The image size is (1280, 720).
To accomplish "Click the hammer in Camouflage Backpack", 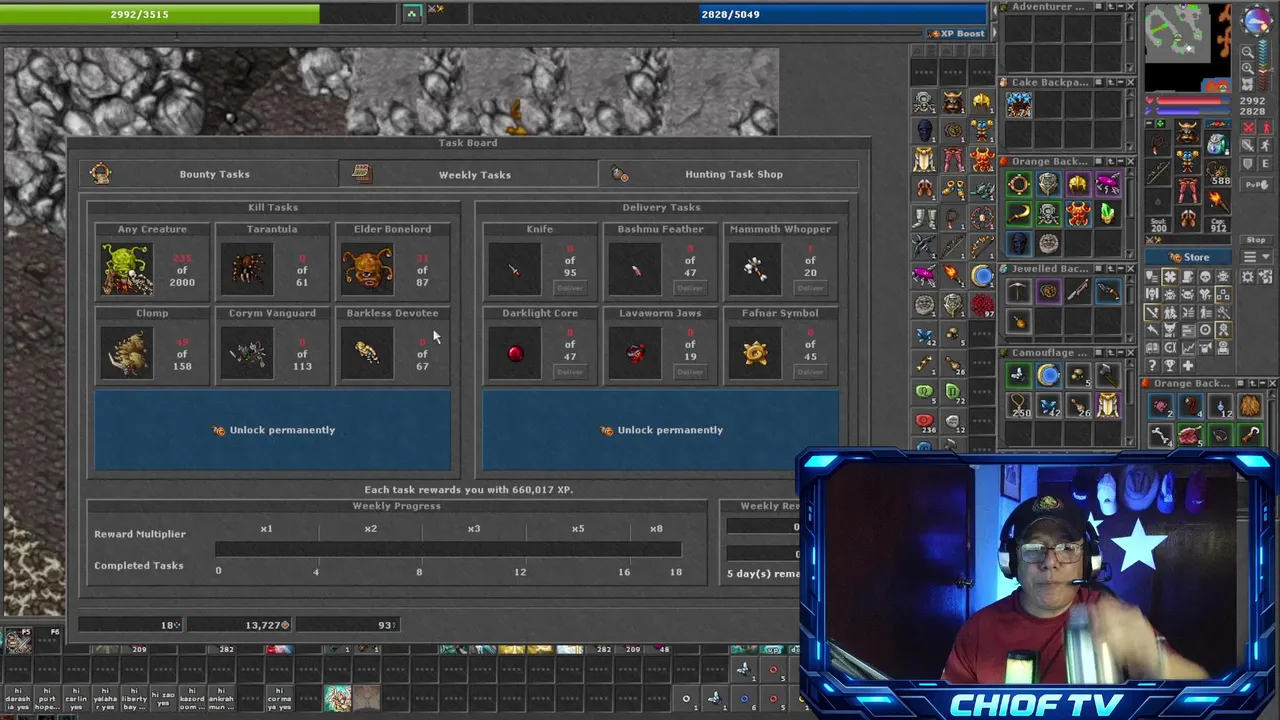I will pos(1108,376).
